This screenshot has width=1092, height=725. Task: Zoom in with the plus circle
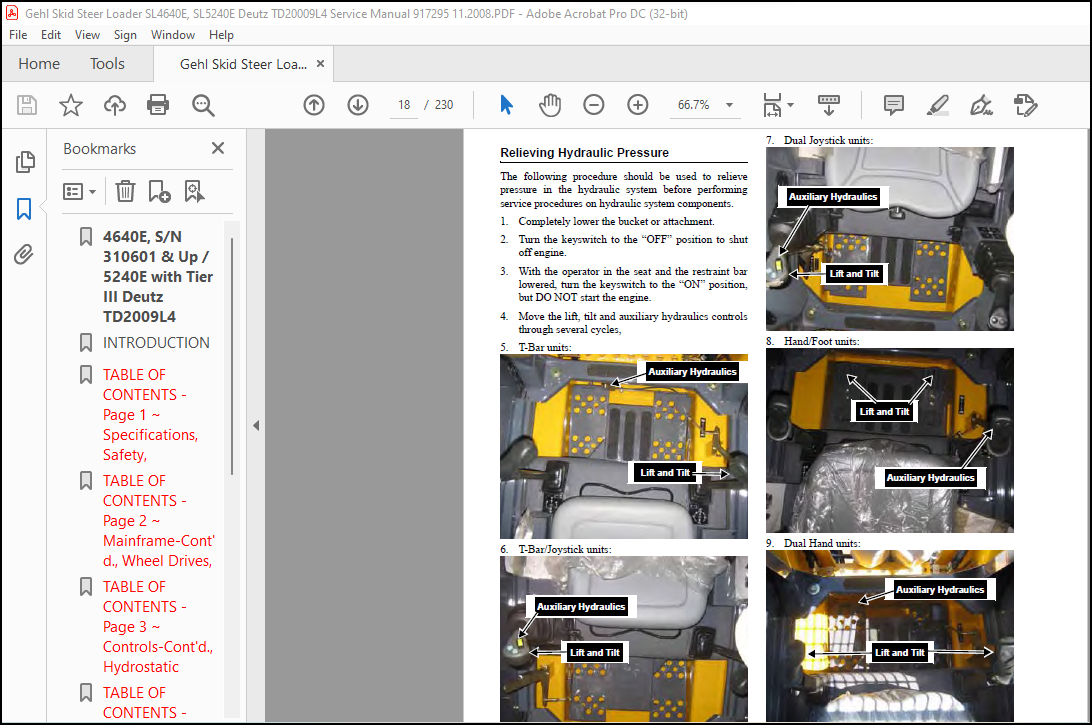tap(637, 105)
